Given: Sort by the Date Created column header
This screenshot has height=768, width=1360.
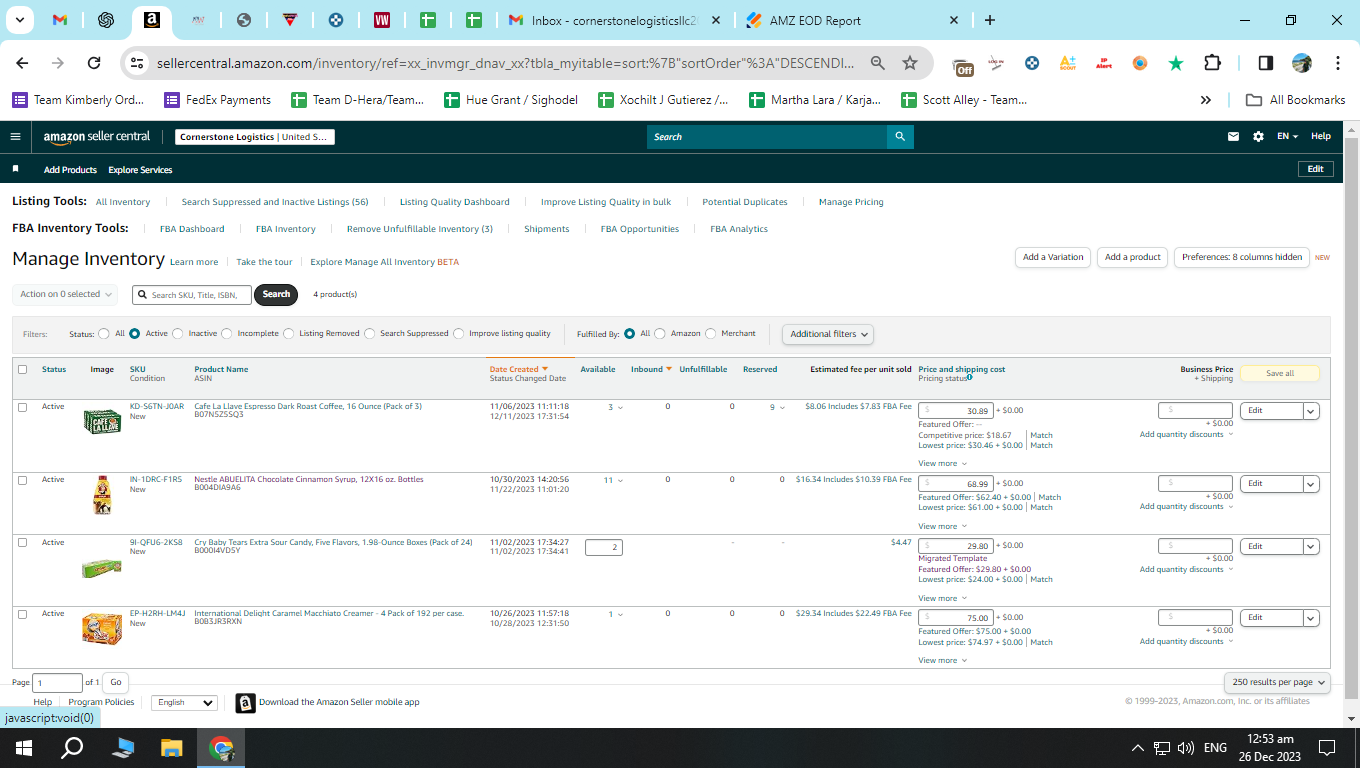Looking at the screenshot, I should point(519,369).
